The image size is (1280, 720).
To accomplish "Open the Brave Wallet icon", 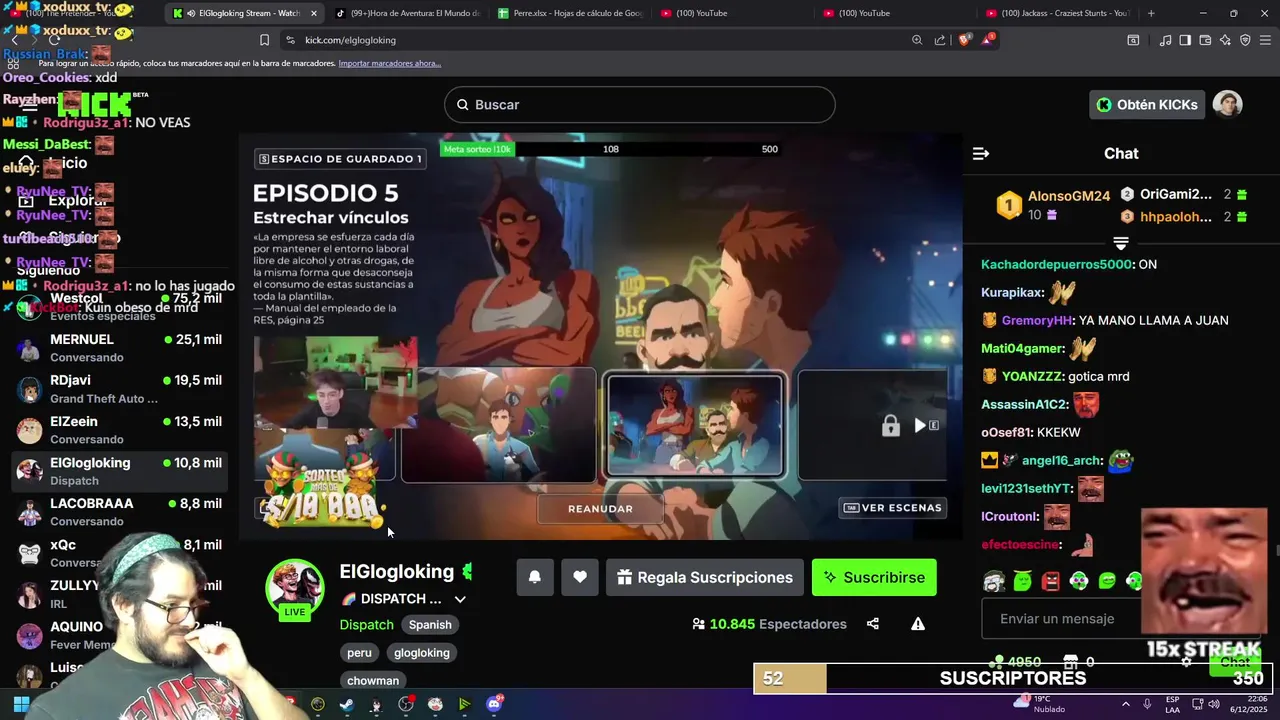I will [x=1205, y=40].
